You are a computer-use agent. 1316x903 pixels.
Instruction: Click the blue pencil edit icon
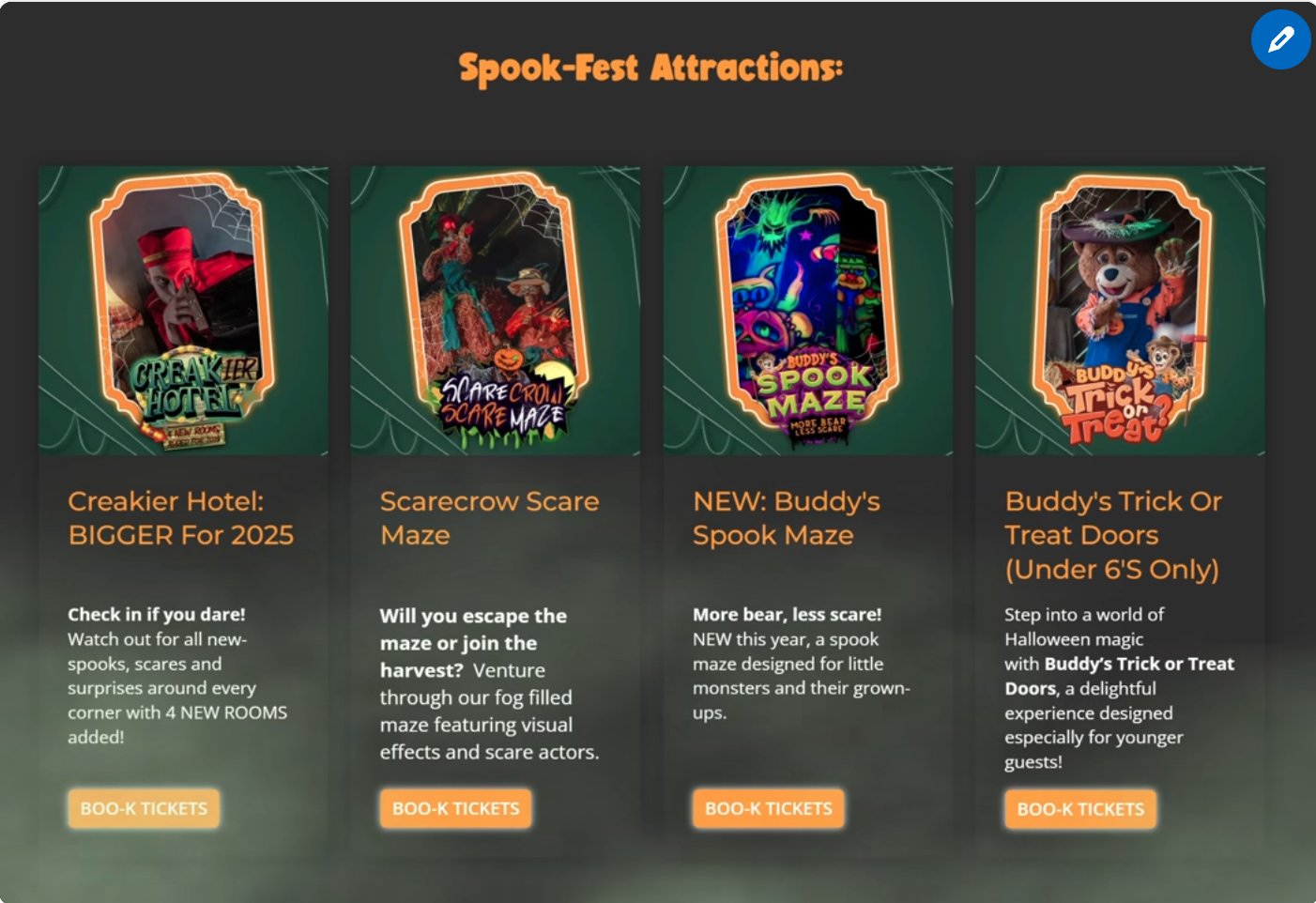[1280, 39]
